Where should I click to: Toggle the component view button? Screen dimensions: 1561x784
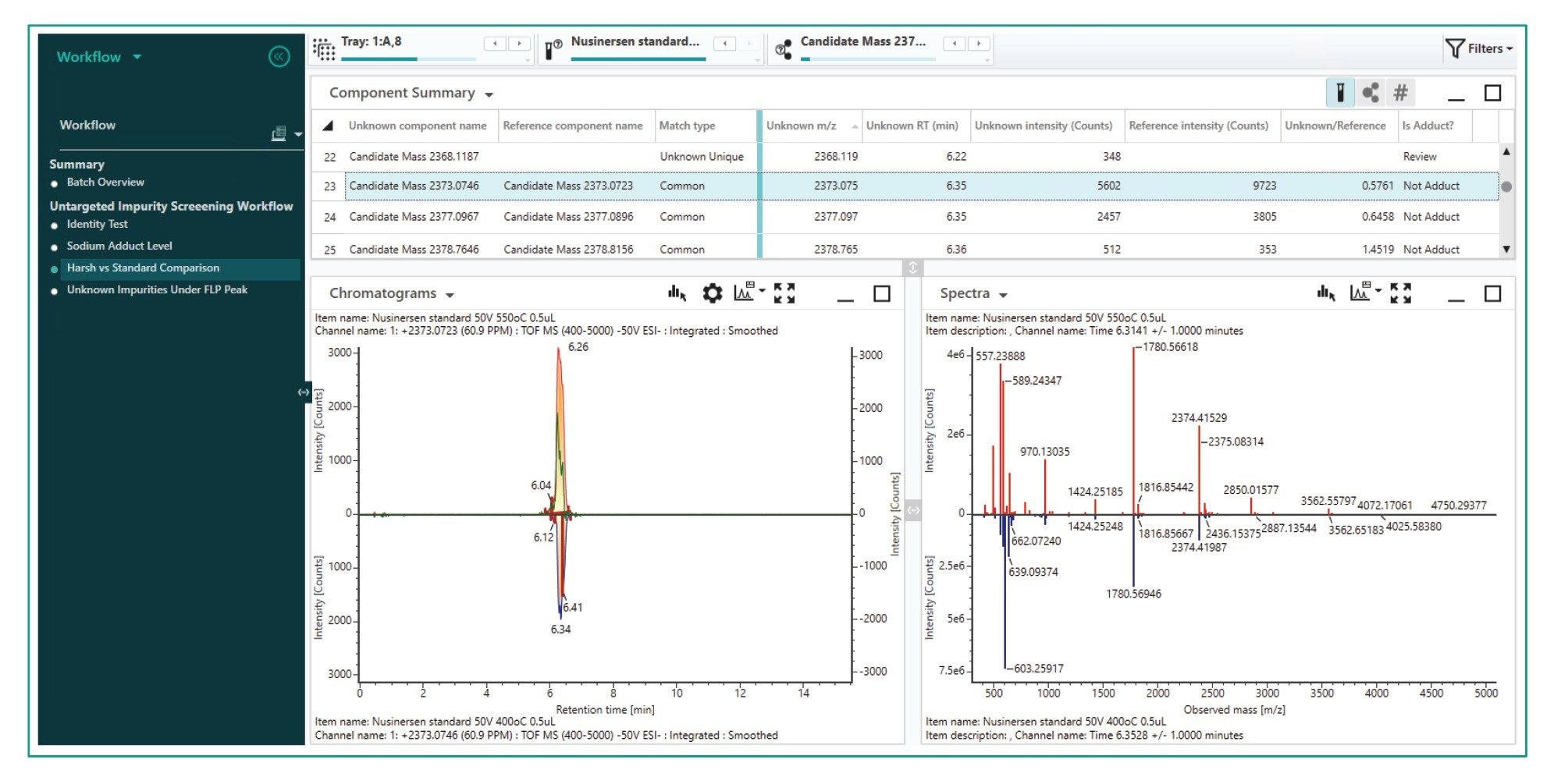[1371, 93]
